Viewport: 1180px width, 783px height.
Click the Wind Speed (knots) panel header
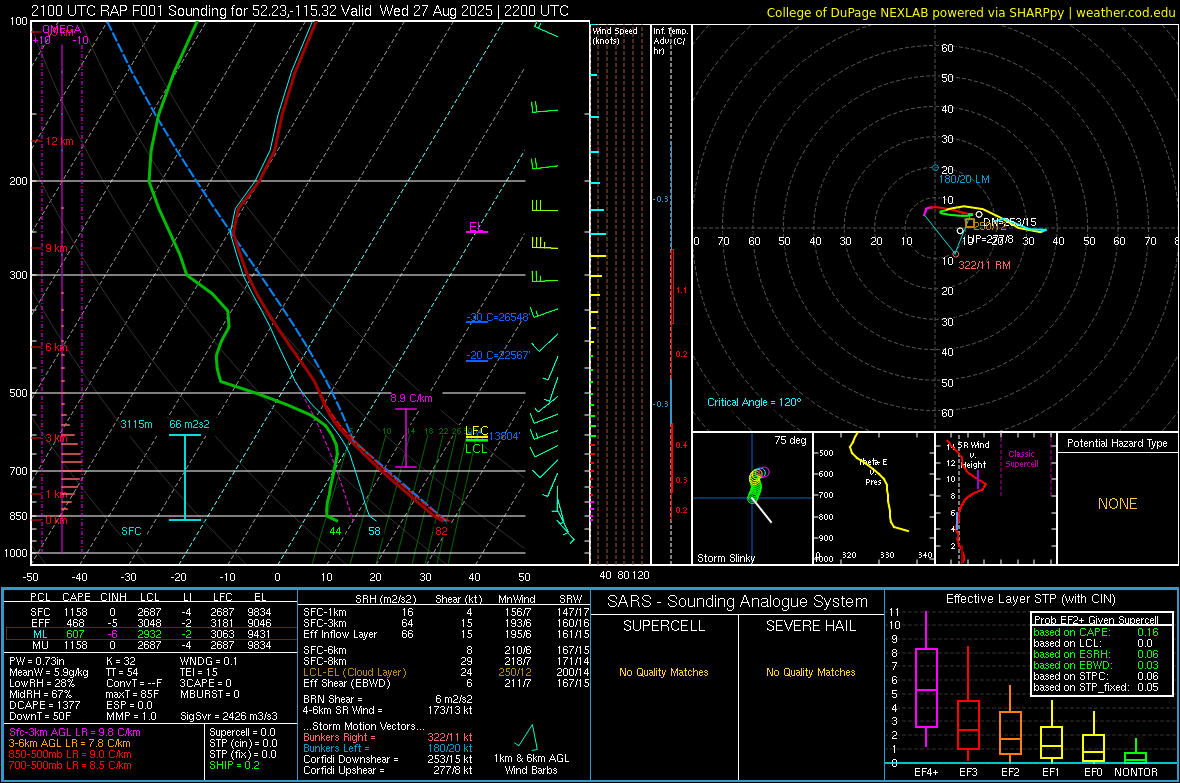point(615,35)
